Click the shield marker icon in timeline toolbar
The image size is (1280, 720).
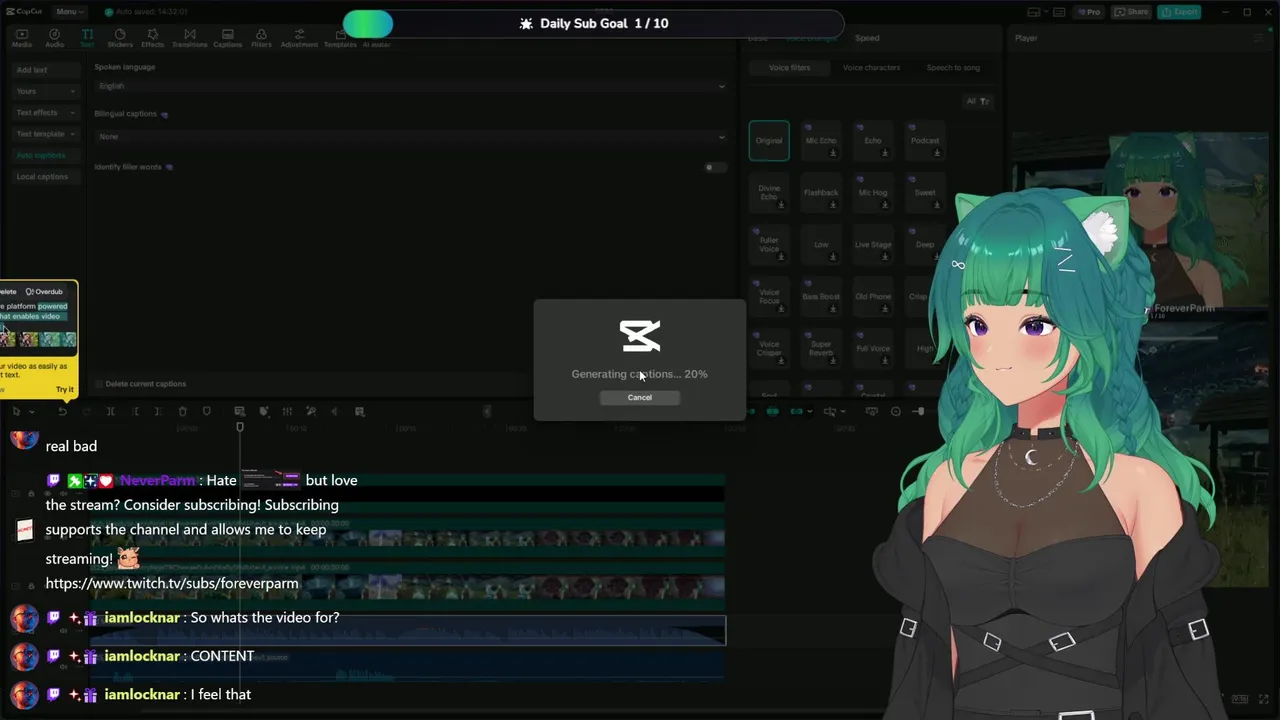[206, 411]
